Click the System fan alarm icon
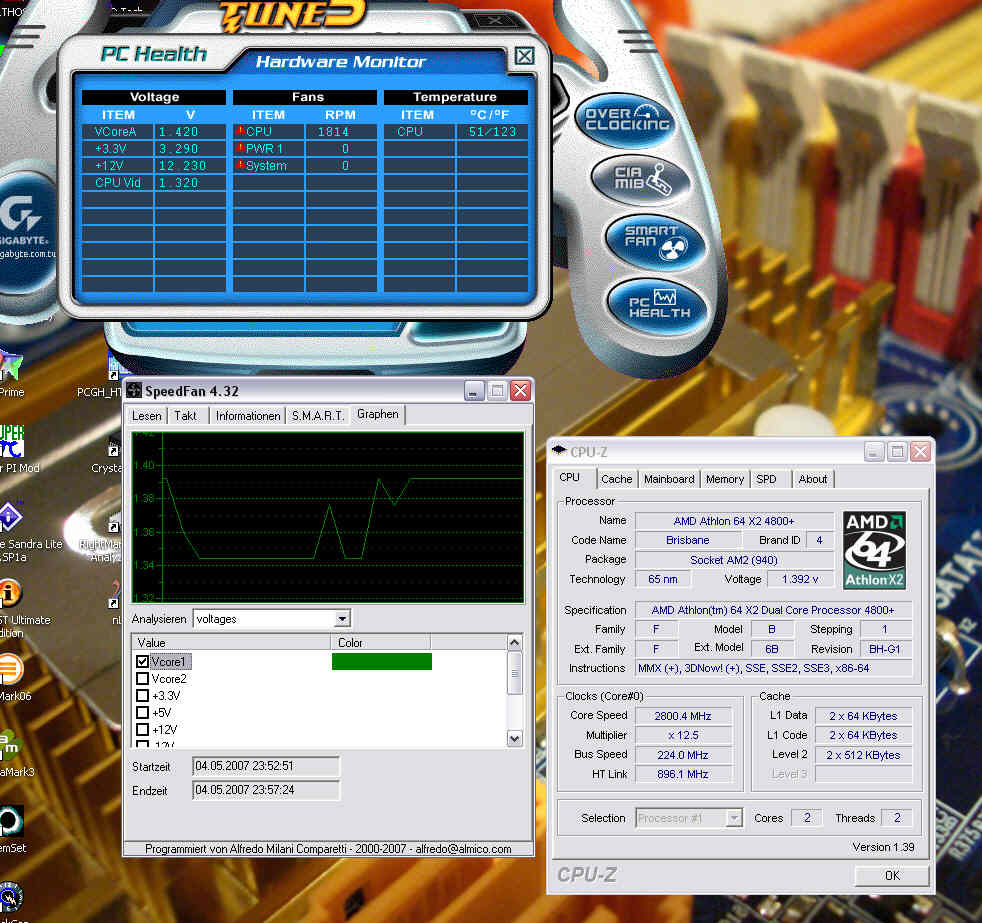The width and height of the screenshot is (982, 923). (240, 165)
